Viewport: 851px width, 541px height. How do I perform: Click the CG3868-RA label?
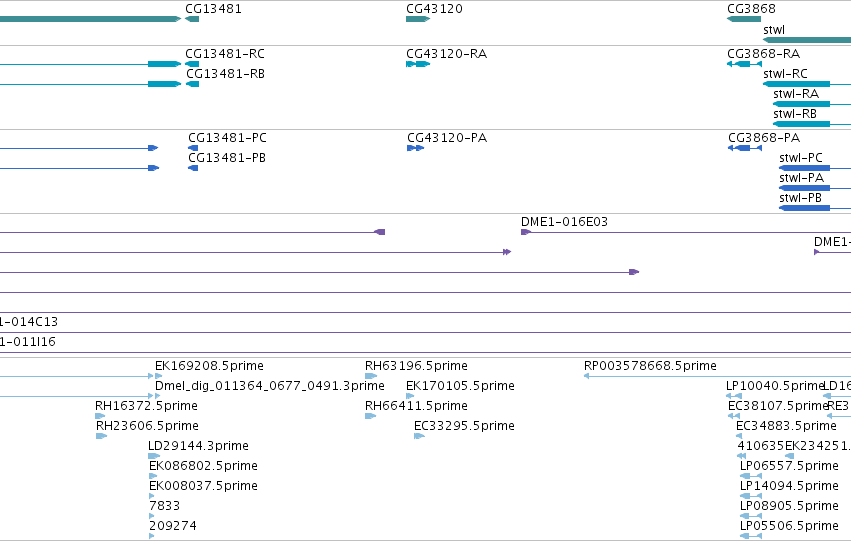pyautogui.click(x=763, y=54)
